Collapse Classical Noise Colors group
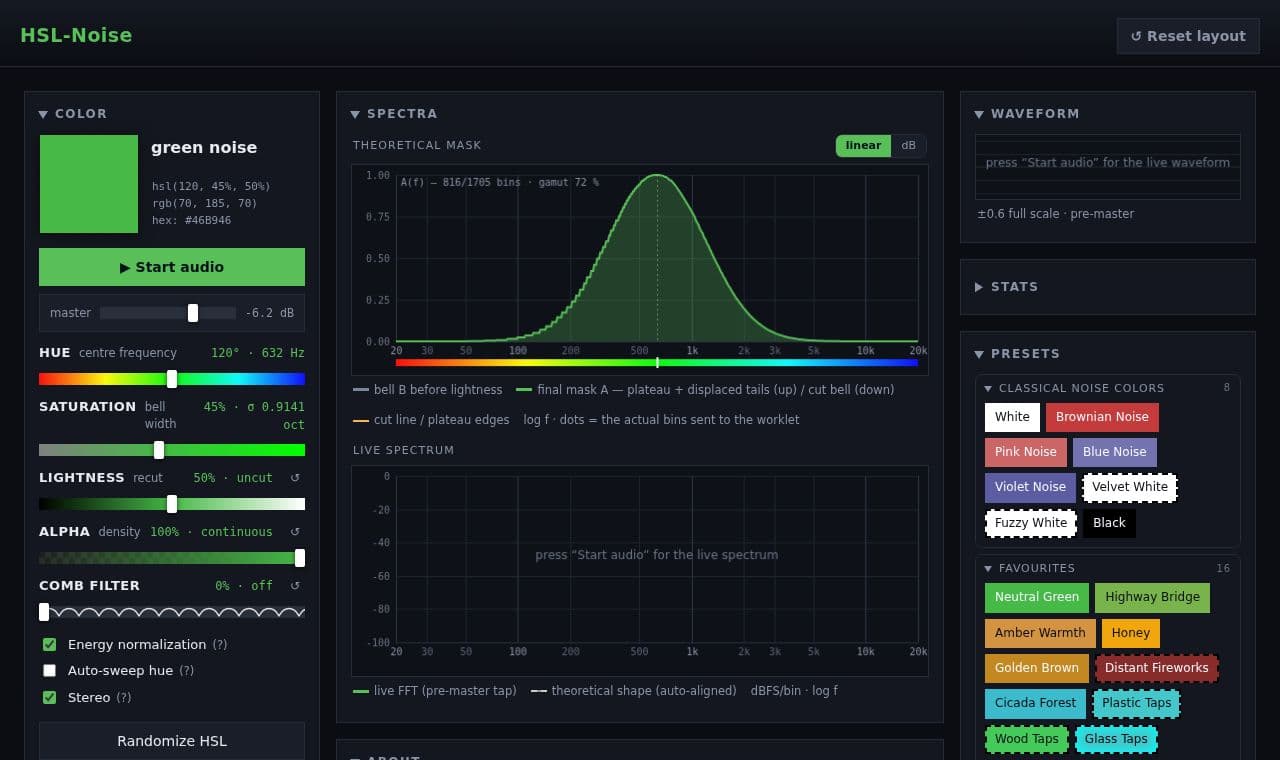 pos(988,388)
